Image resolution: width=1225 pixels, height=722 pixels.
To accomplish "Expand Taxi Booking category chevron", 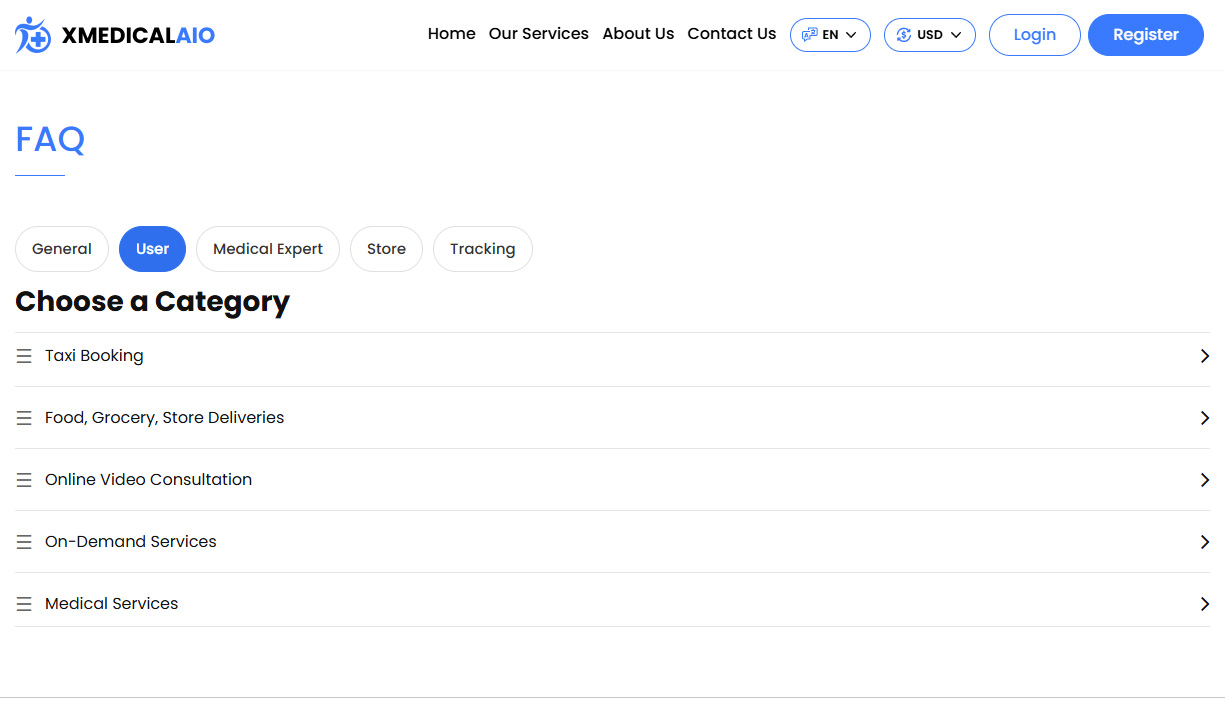I will (x=1204, y=356).
